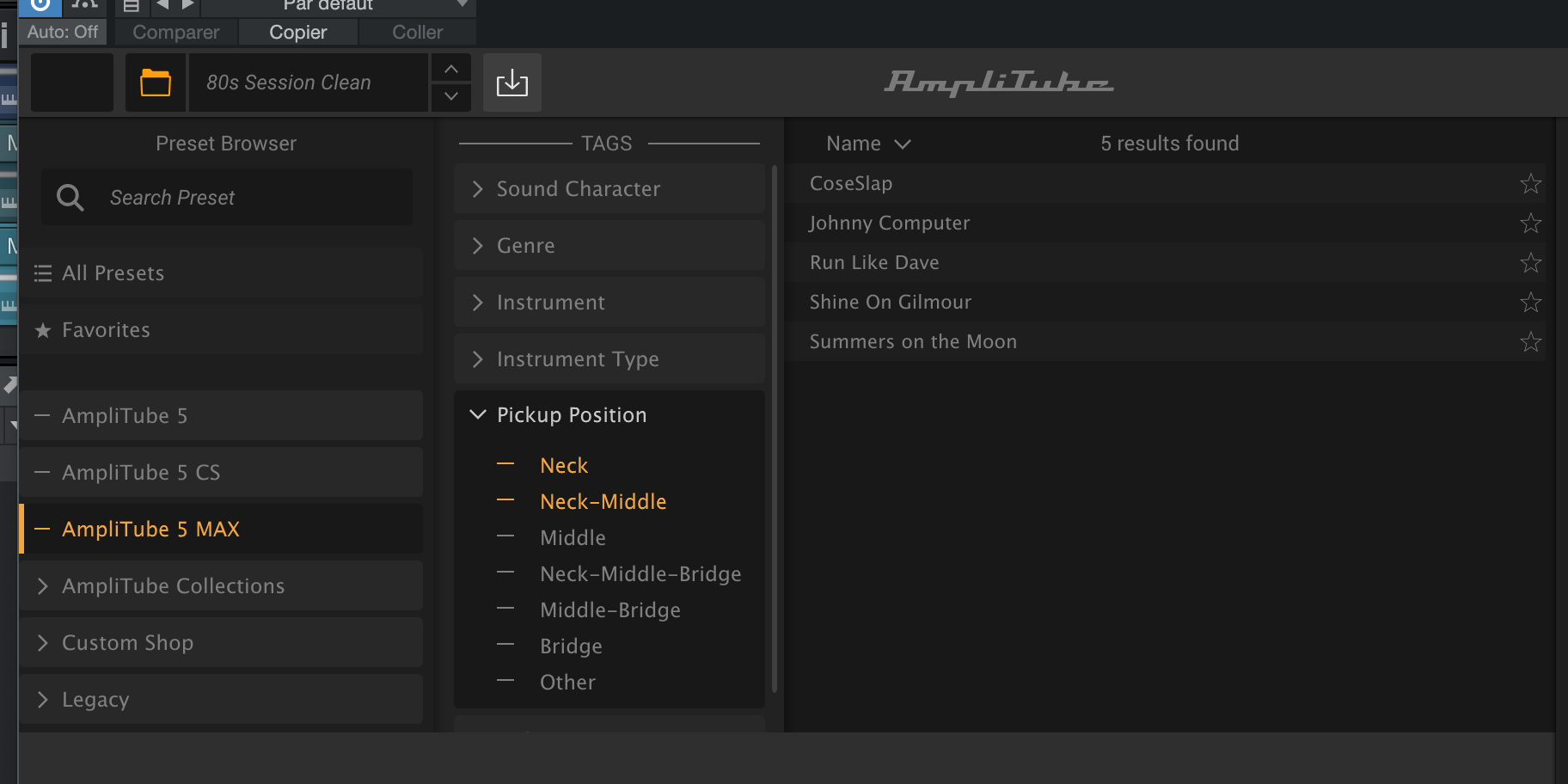Click the search magnifier in the Preset Browser
Screen dimensions: 1568x784
point(70,197)
